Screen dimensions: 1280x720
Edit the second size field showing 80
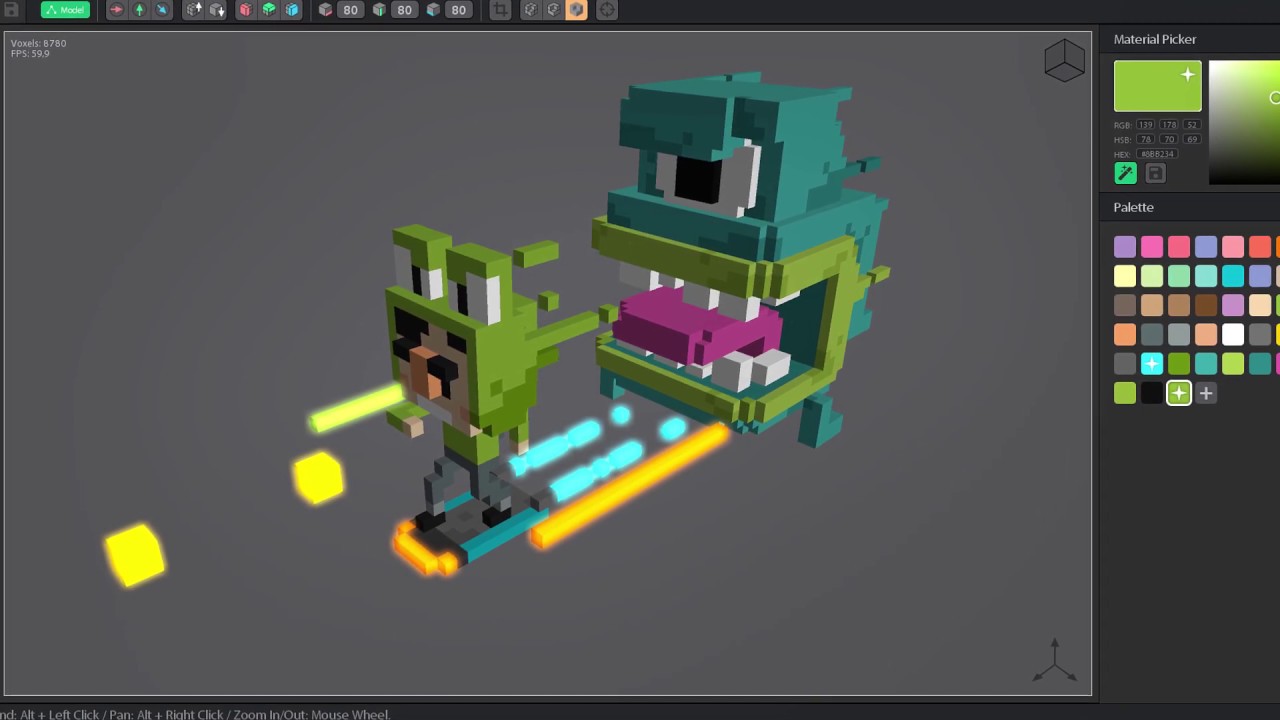(404, 10)
